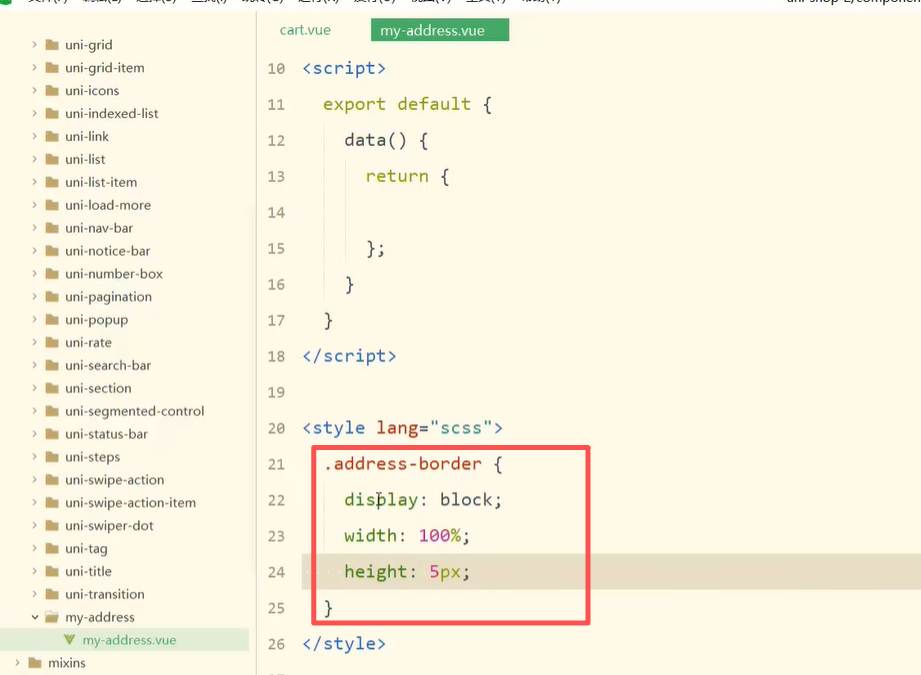Click line number 24 in gutter
921x675 pixels.
click(x=276, y=572)
